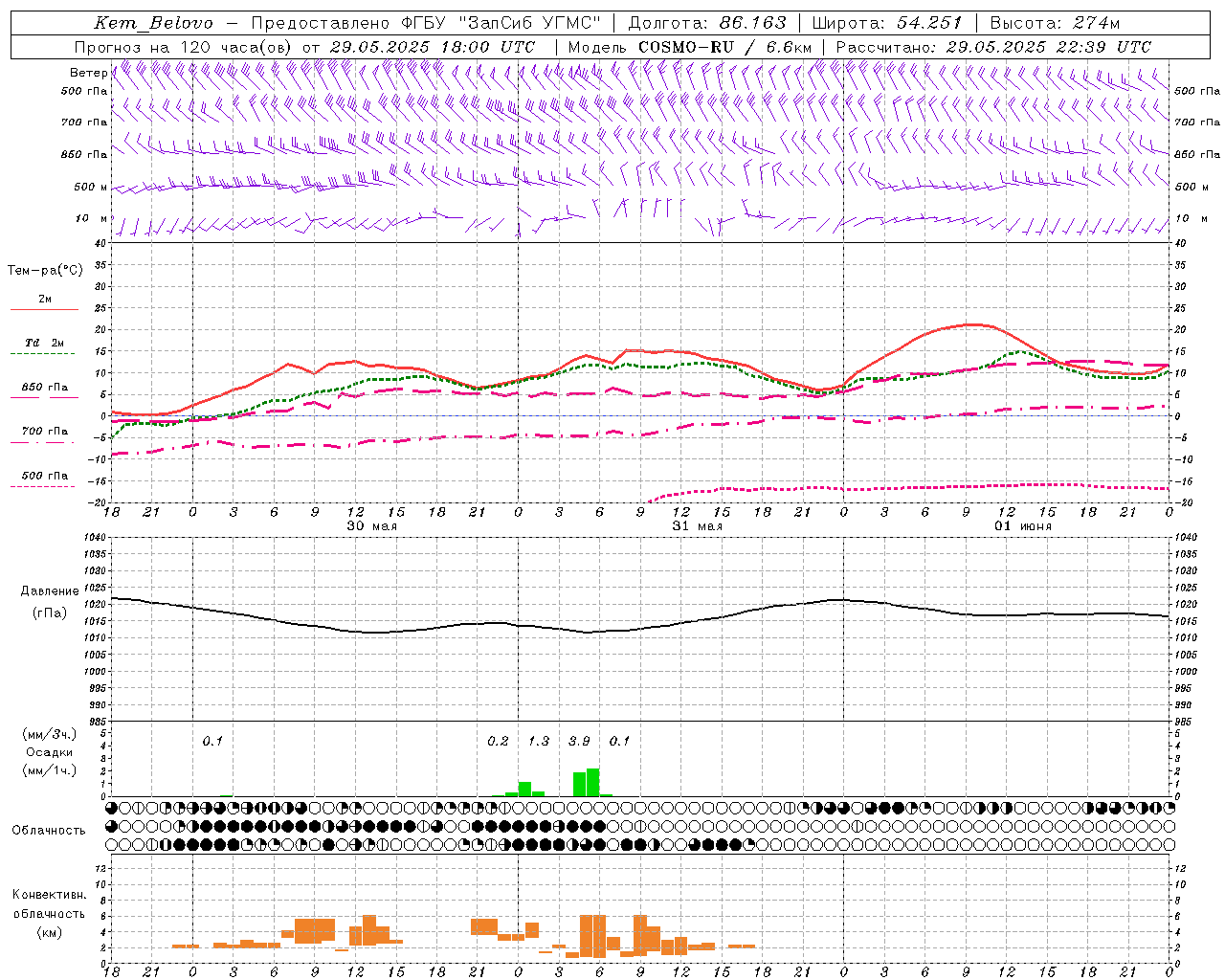This screenshot has width=1225, height=980.
Task: Click the (мм/3ч.) precipitation unit label
Action: (x=50, y=735)
